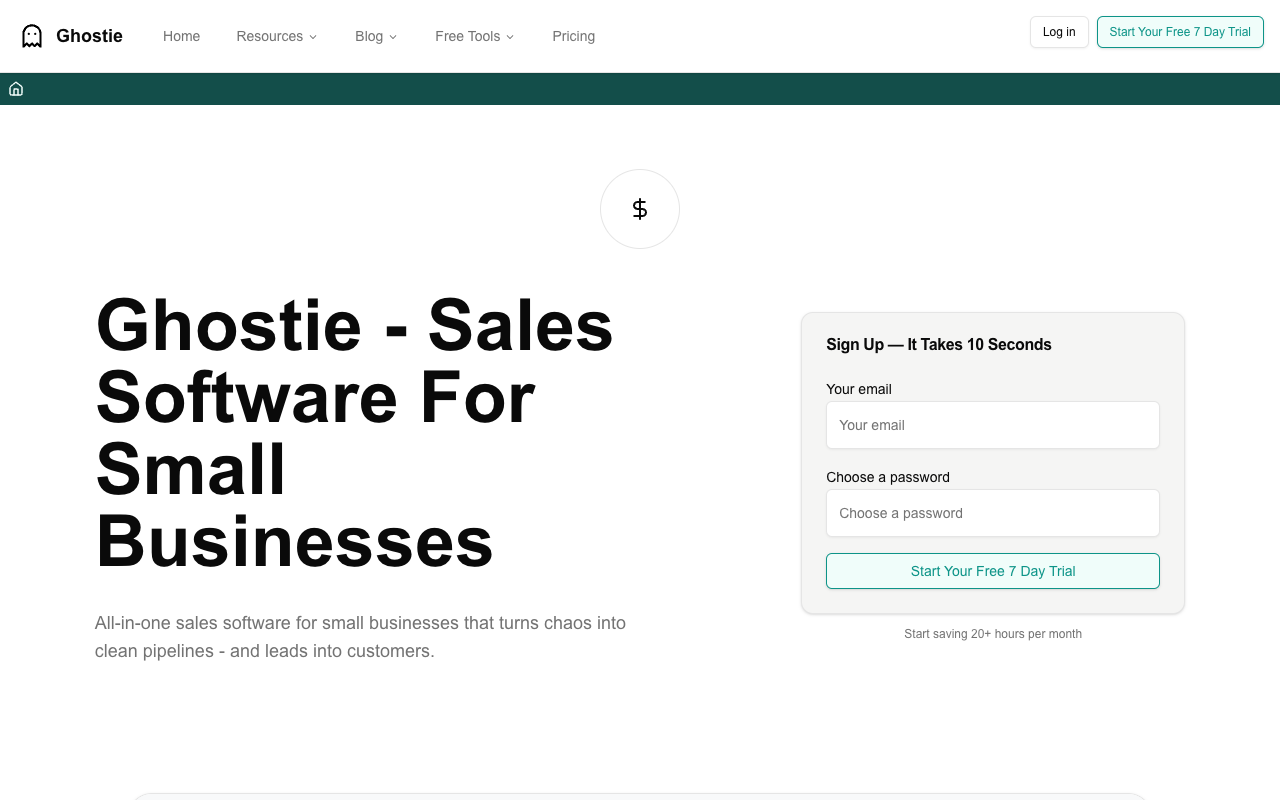Click the hero heading text
The height and width of the screenshot is (800, 1280).
click(x=354, y=432)
